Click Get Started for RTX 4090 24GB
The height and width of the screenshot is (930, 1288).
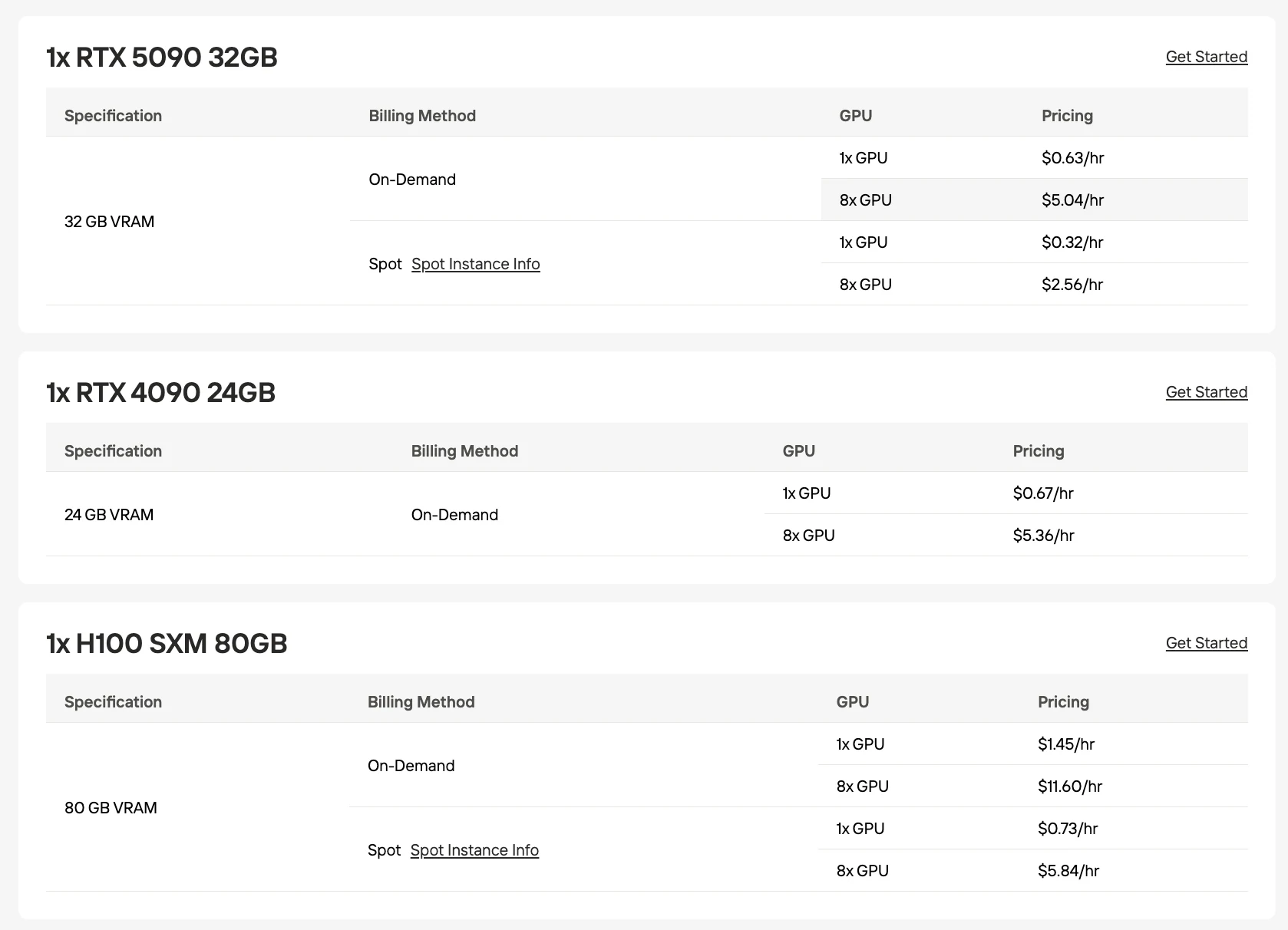1206,392
